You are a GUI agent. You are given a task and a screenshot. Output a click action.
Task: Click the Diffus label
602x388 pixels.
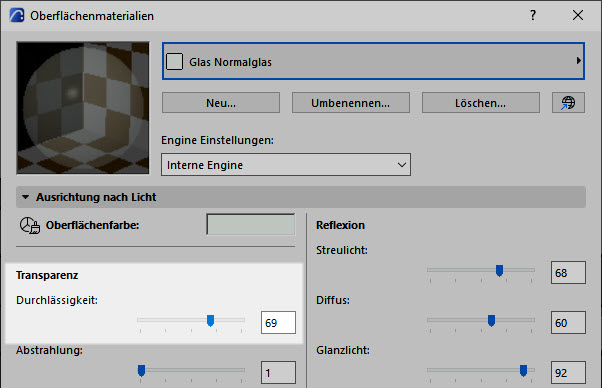pos(333,300)
